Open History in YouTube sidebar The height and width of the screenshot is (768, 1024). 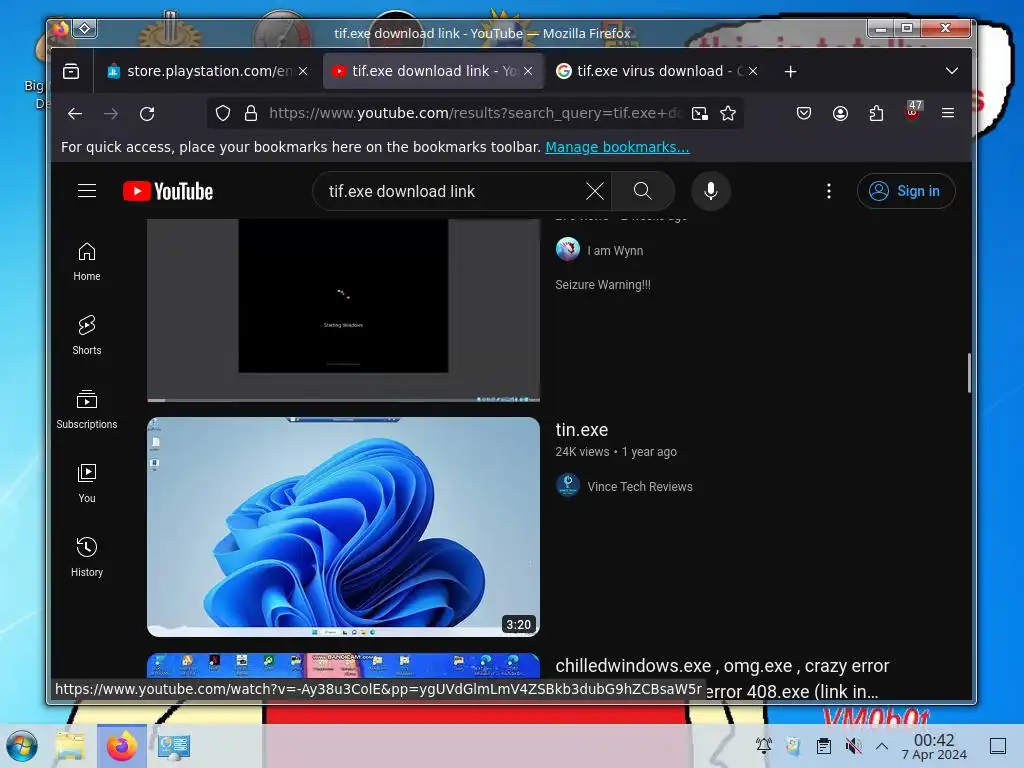pos(87,557)
